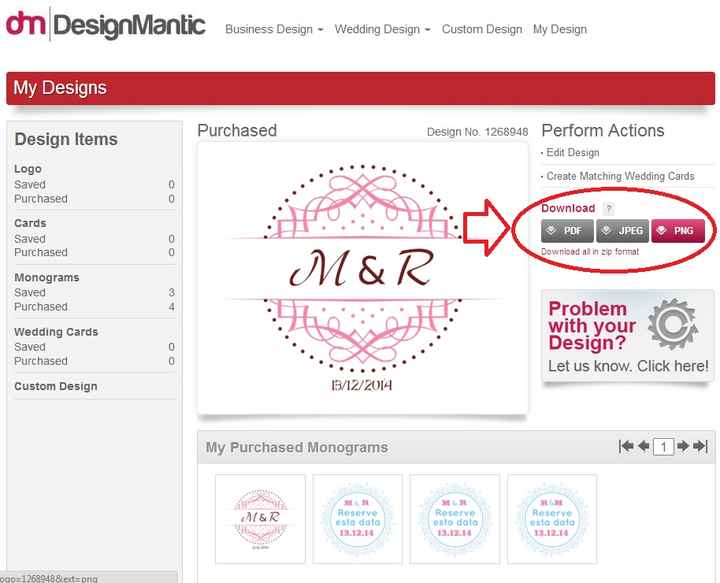Open Custom Design in the sidebar
720x583 pixels.
click(56, 387)
